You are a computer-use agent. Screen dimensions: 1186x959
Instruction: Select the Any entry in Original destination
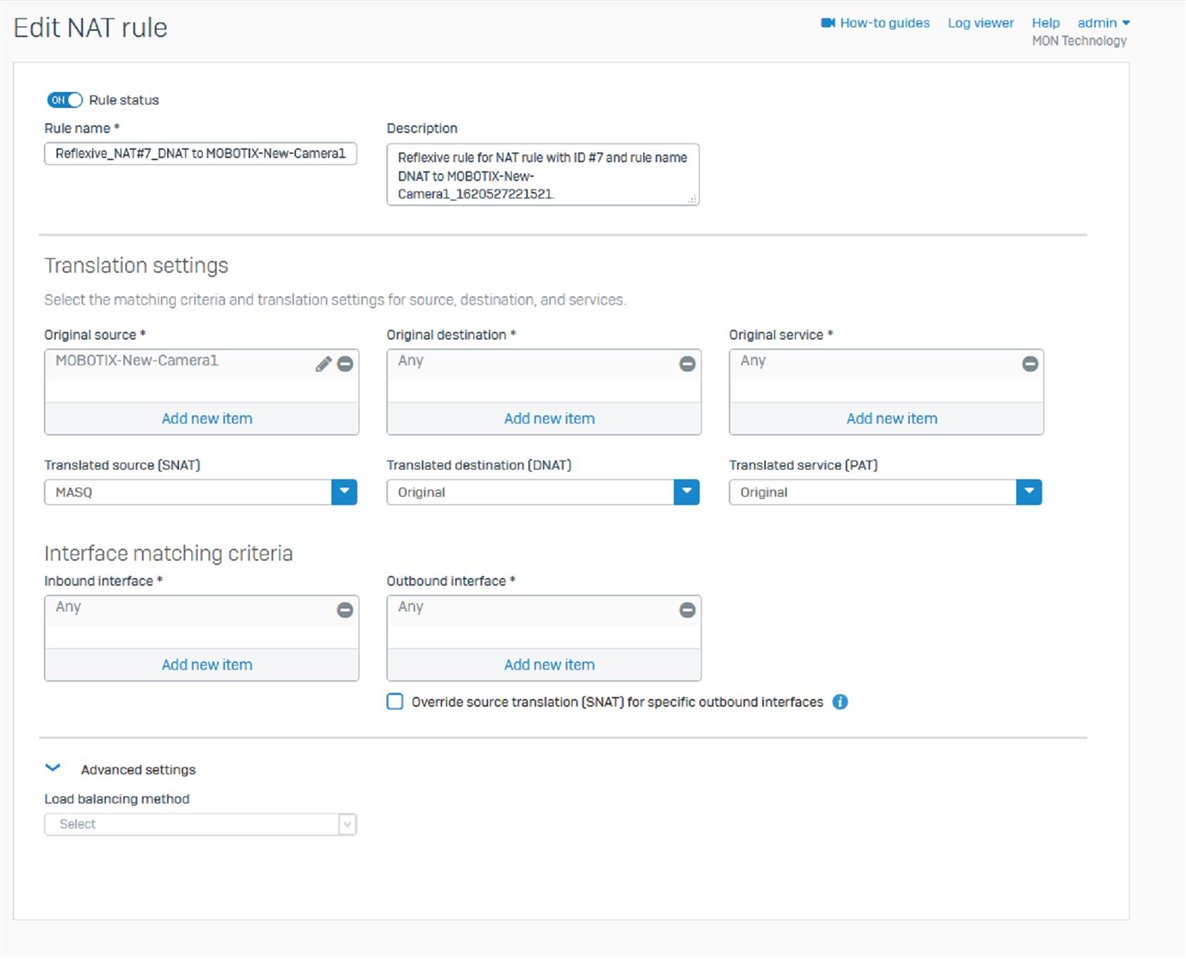411,361
